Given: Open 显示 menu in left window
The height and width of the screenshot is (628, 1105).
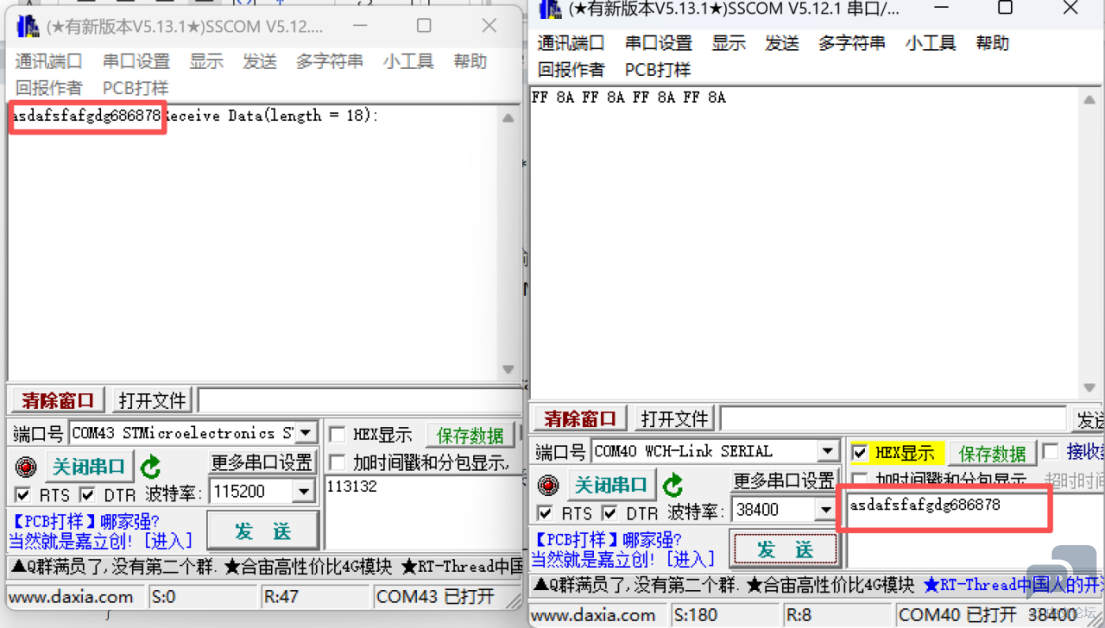Looking at the screenshot, I should (206, 61).
